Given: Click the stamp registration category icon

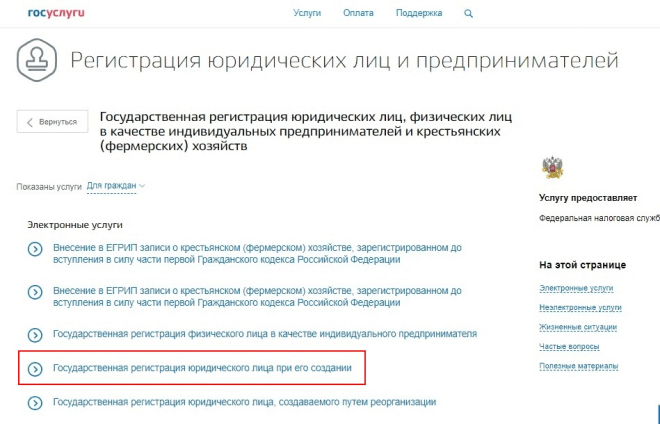Looking at the screenshot, I should coord(37,60).
